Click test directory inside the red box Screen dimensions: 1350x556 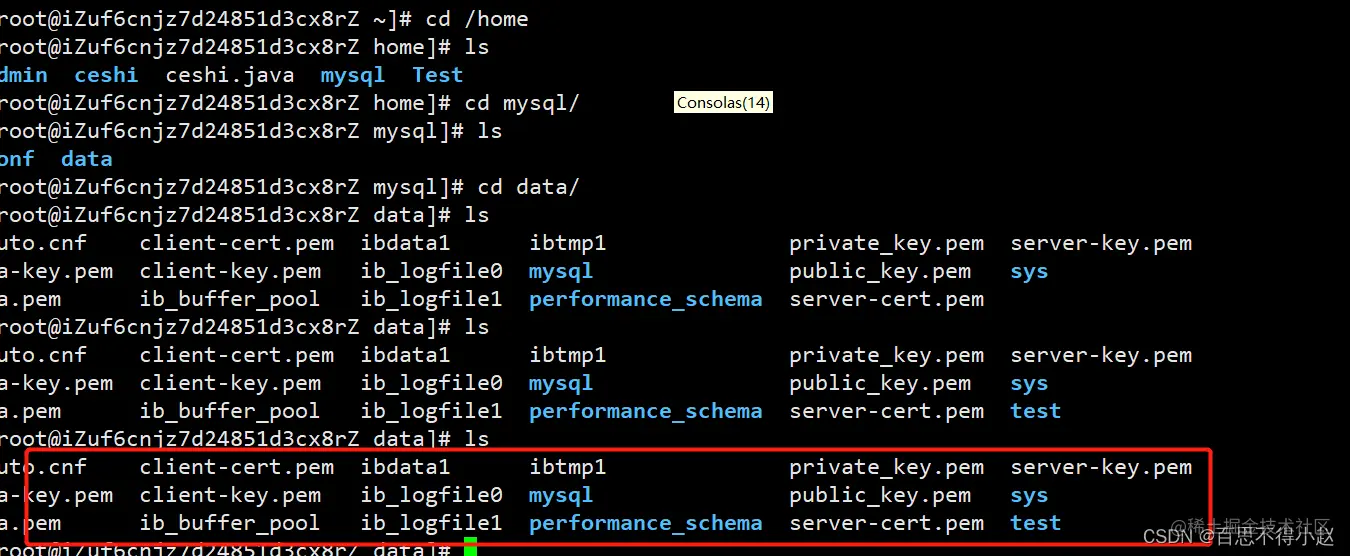[1035, 523]
